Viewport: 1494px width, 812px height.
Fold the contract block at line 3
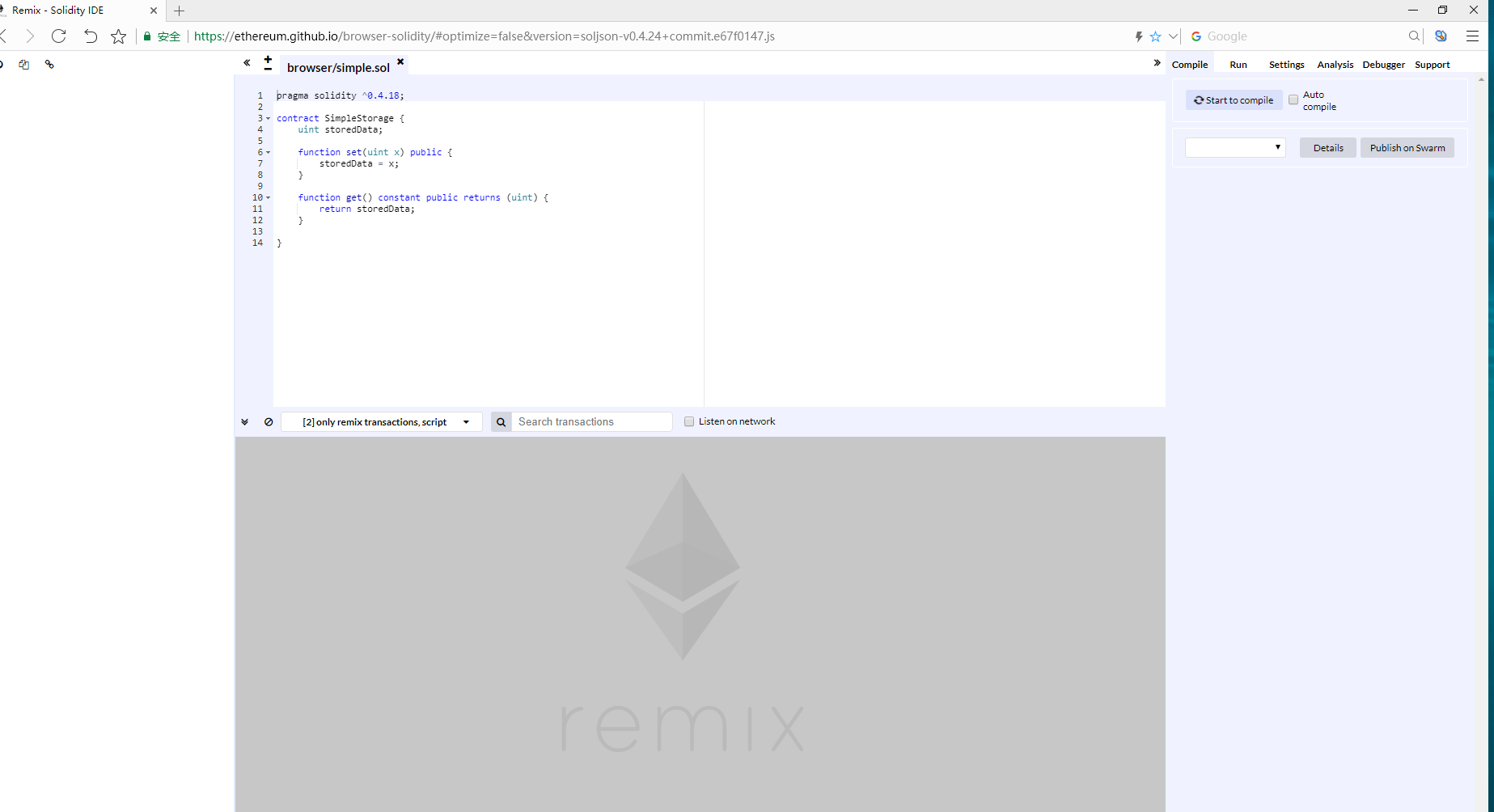coord(269,119)
